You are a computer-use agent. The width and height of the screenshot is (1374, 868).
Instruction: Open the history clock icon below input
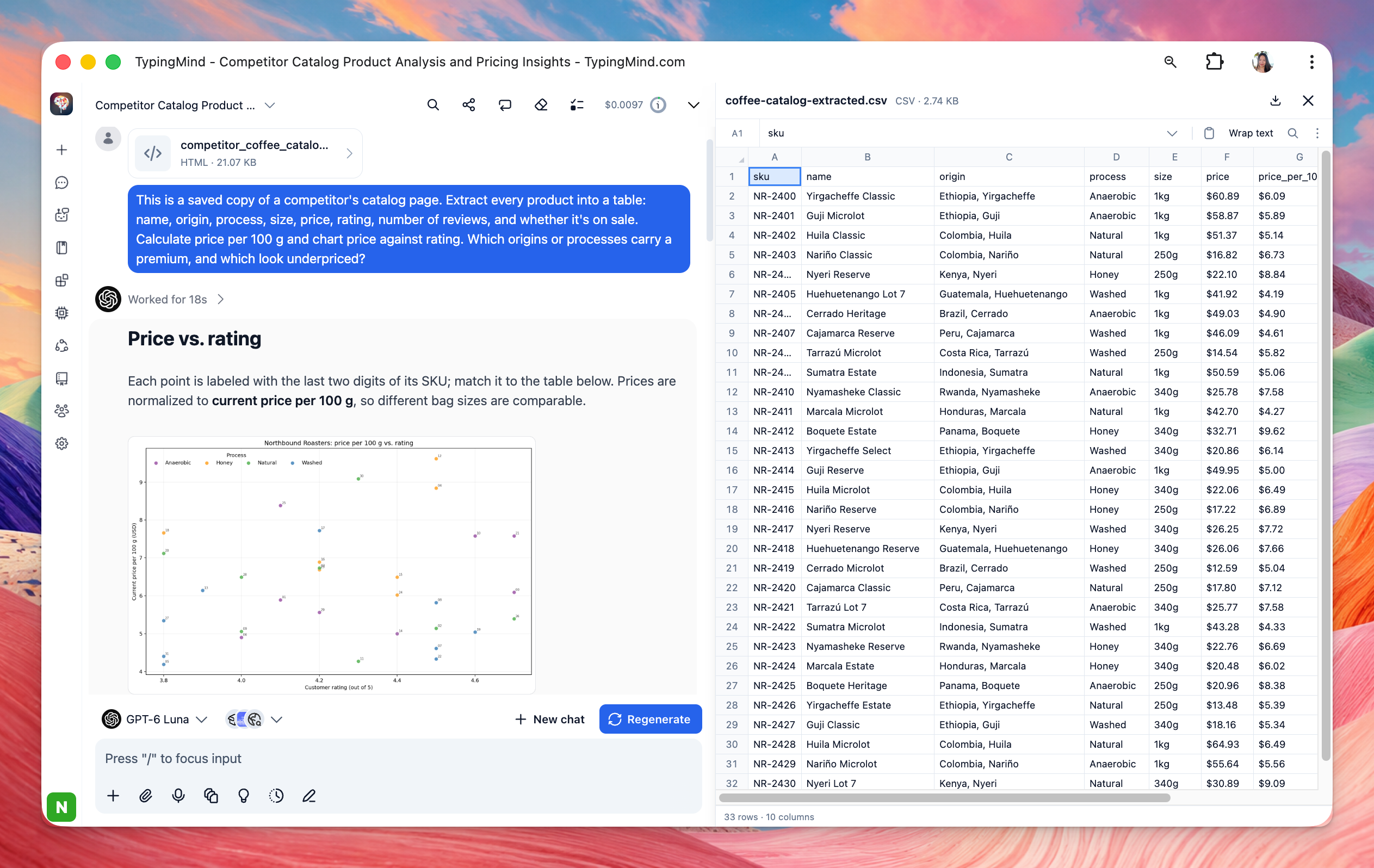[276, 796]
